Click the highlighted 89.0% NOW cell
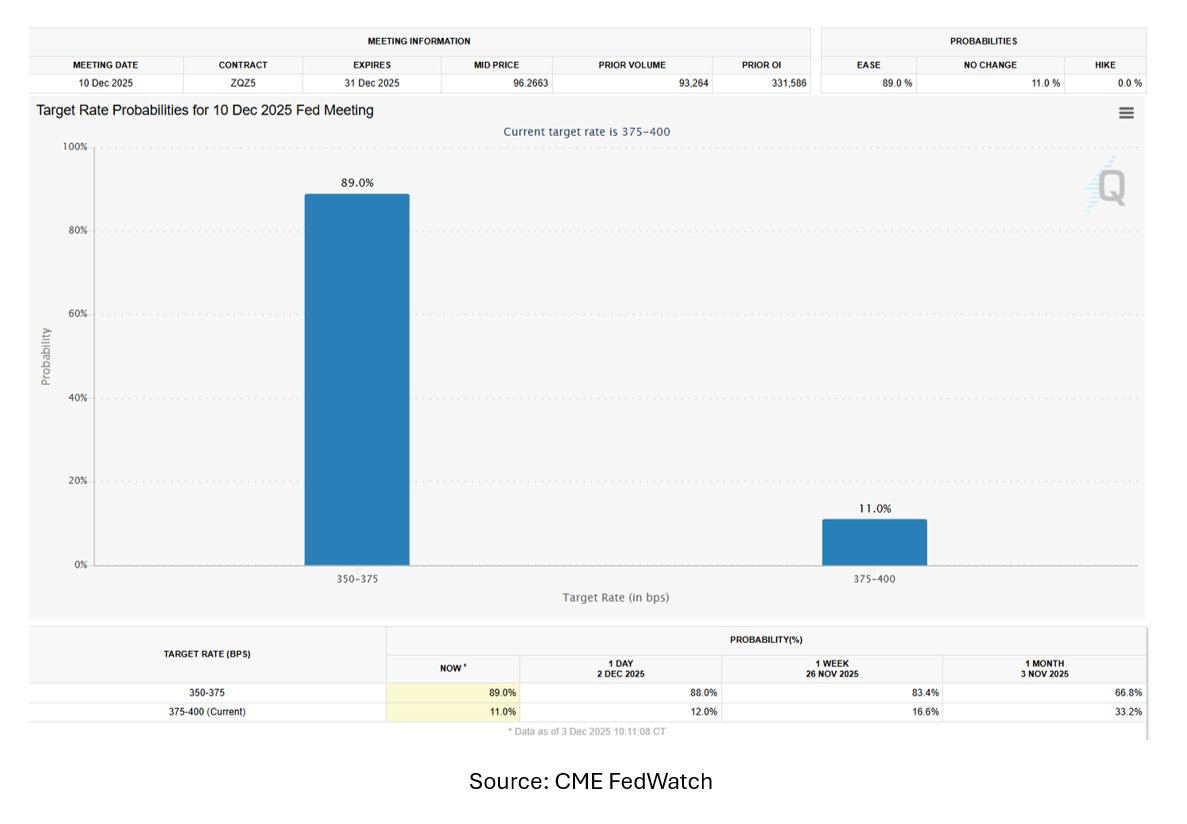This screenshot has height=824, width=1187. 453,692
